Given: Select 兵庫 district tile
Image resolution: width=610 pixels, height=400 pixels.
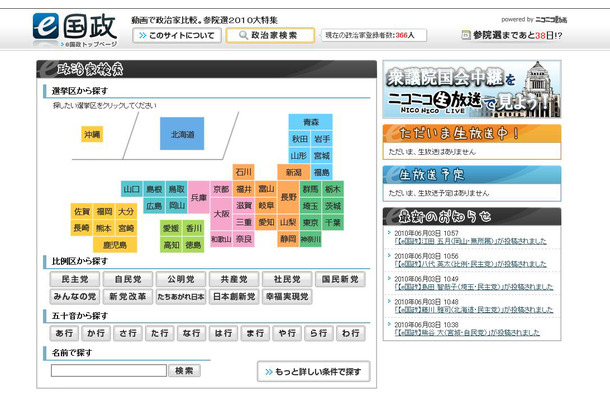Looking at the screenshot, I should click(x=199, y=197).
